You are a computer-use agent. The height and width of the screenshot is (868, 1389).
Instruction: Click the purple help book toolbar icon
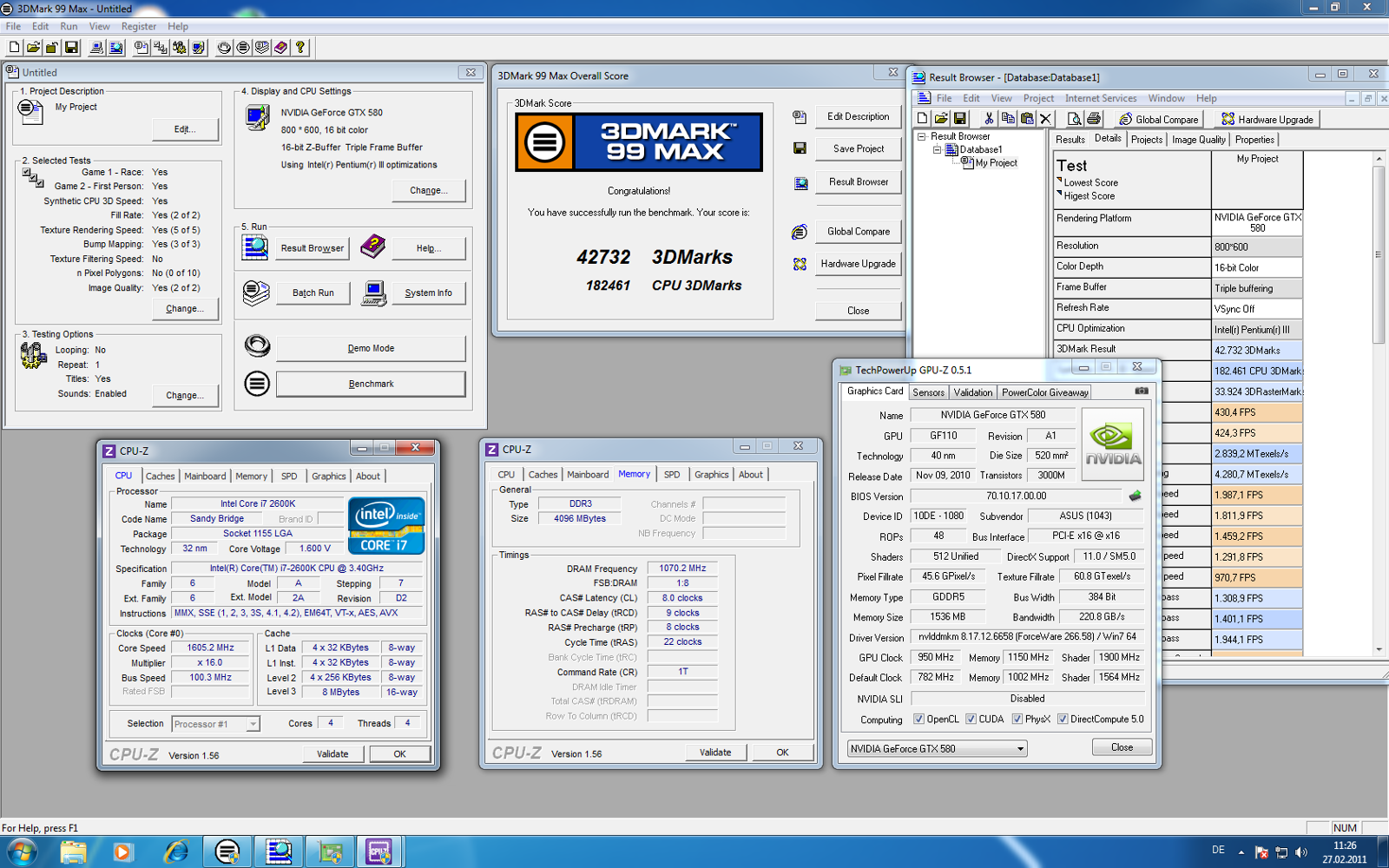[x=281, y=48]
